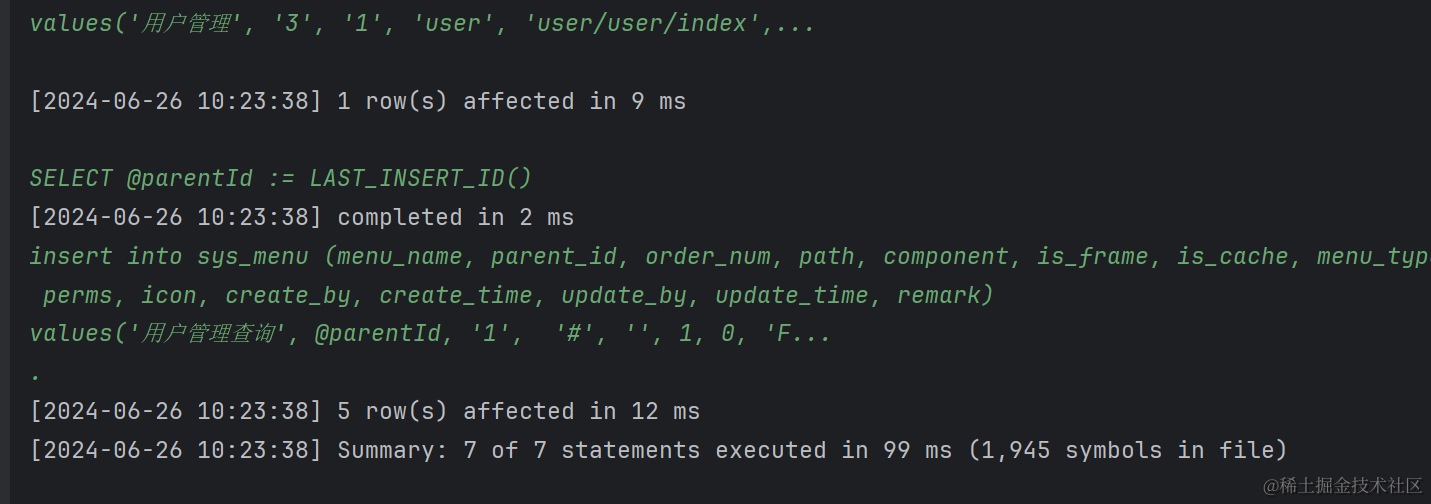Image resolution: width=1431 pixels, height=504 pixels.
Task: Click the menu_name column in the insert statement
Action: [x=400, y=256]
